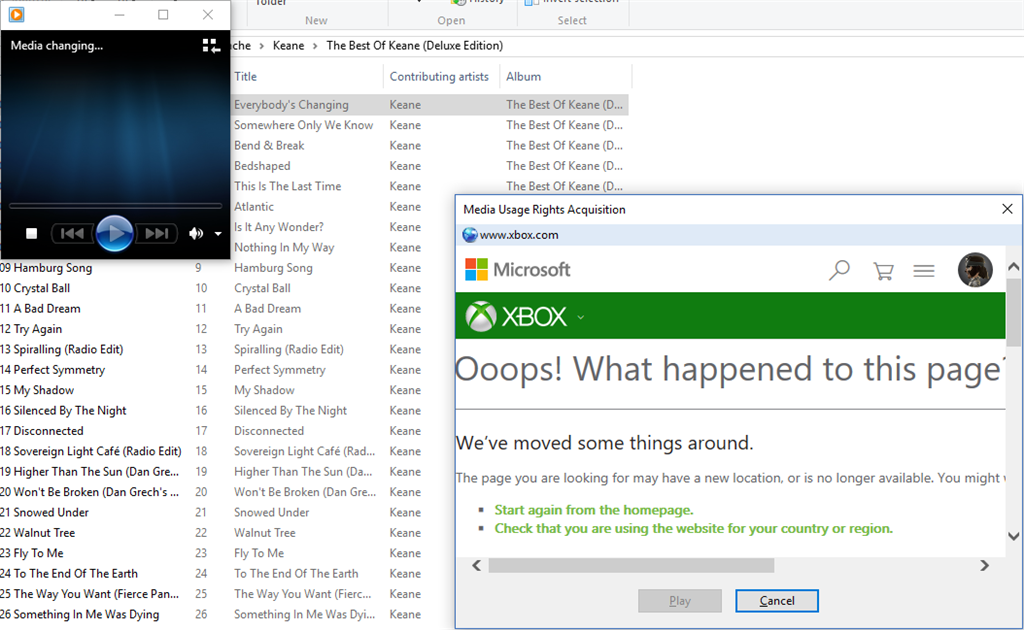This screenshot has height=630, width=1024.
Task: Select the '14 Perfect Symmetry' file name
Action: (x=52, y=370)
